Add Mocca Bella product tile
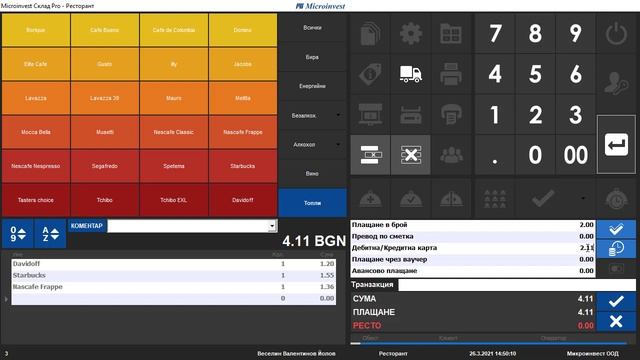This screenshot has height=360, width=640. [x=36, y=132]
